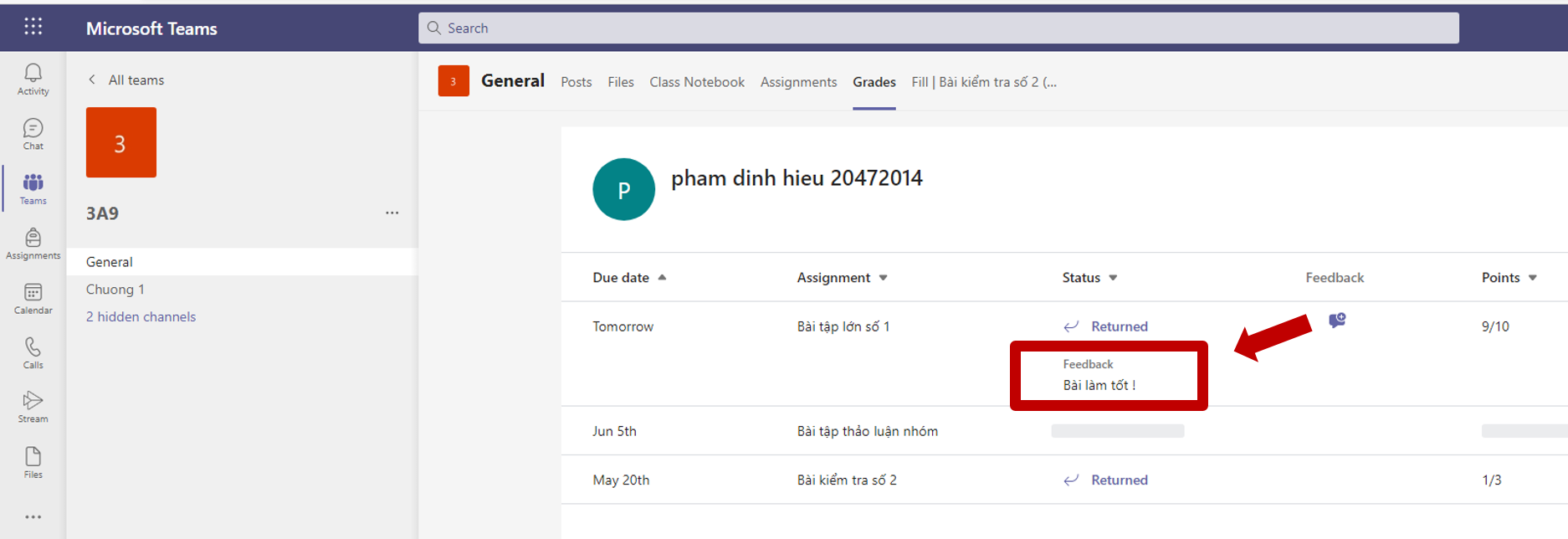Open the Activity bell icon
This screenshot has height=539, width=1568.
pos(33,79)
